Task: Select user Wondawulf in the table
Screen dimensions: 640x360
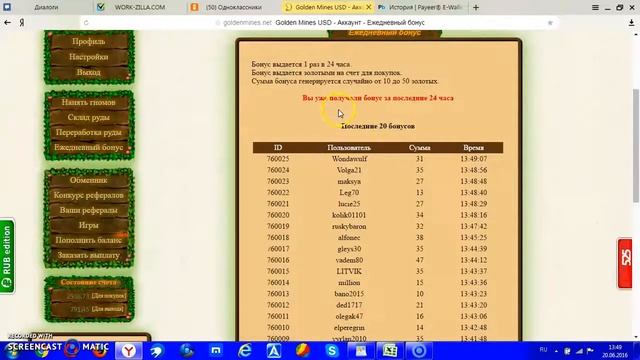Action: coord(349,159)
